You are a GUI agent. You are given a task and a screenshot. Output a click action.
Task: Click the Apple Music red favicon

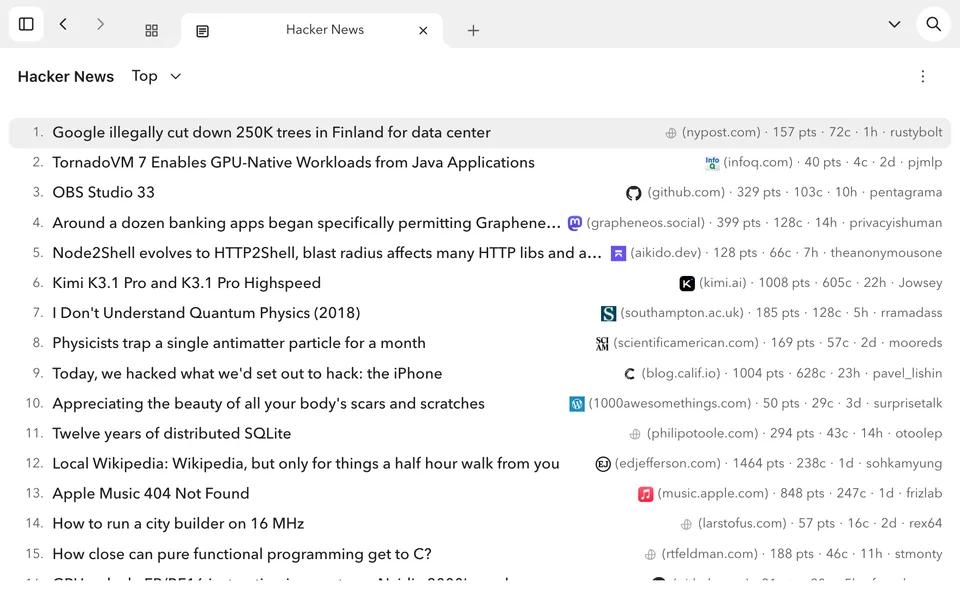tap(645, 494)
